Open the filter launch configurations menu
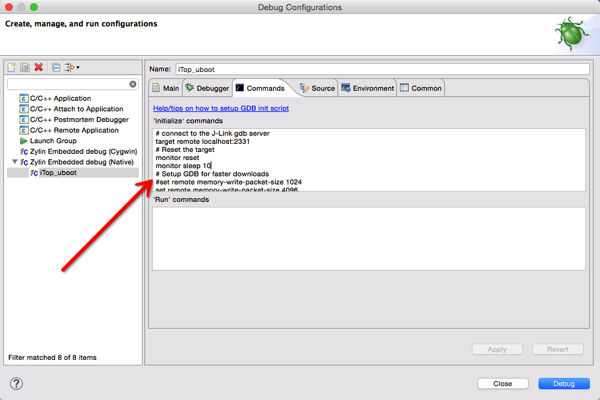The image size is (600, 400). [x=72, y=68]
